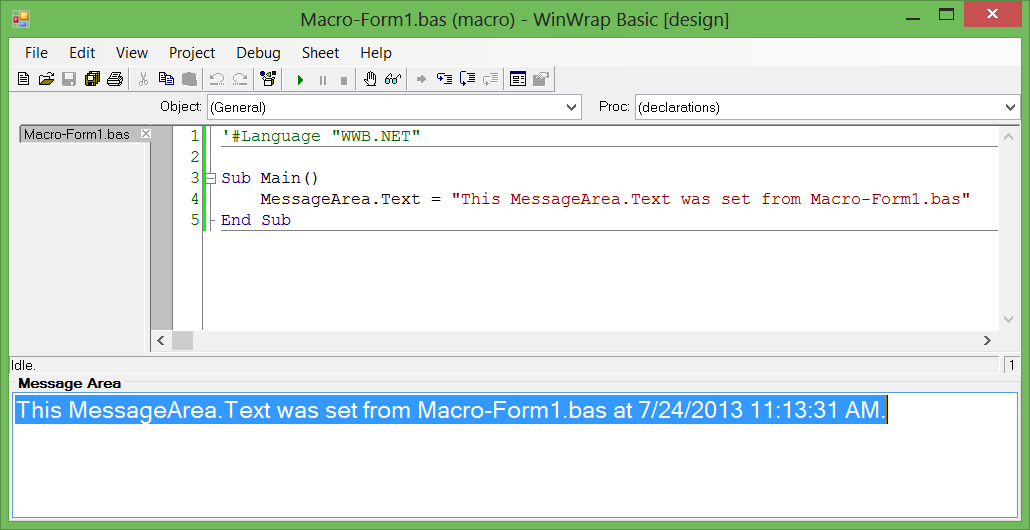Click the horizontal scrollbar right arrow
Screen dimensions: 1030x530
pos(987,341)
